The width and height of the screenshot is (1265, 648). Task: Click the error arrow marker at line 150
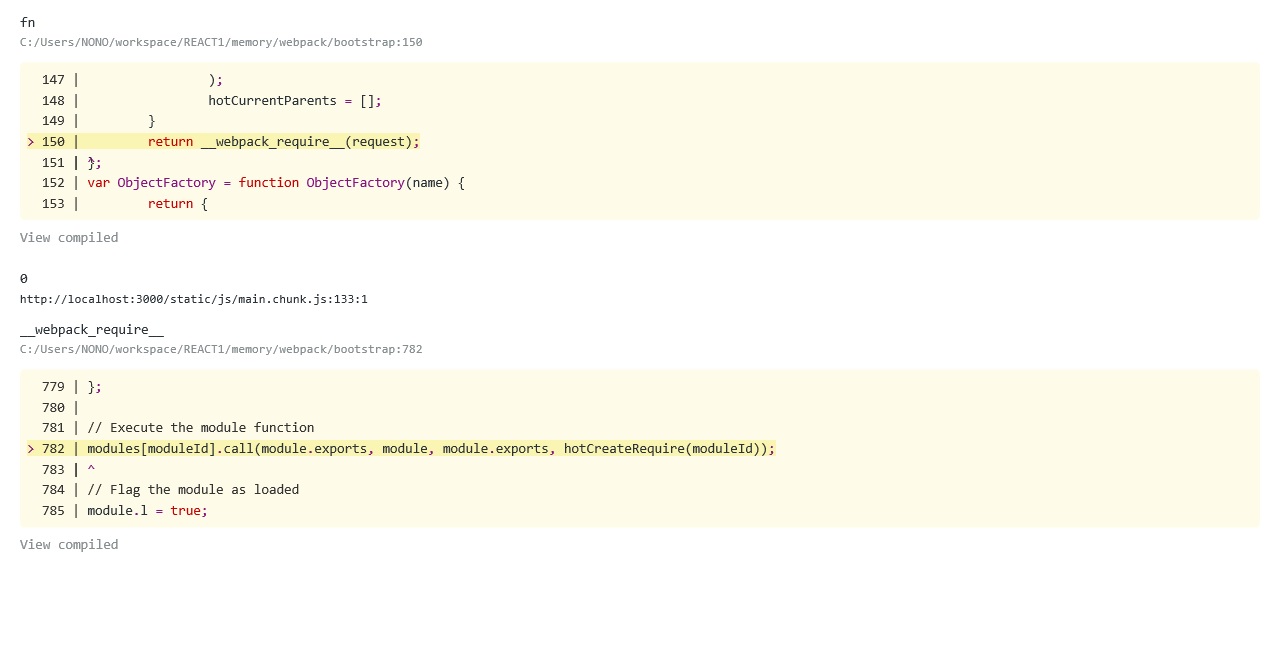(31, 142)
